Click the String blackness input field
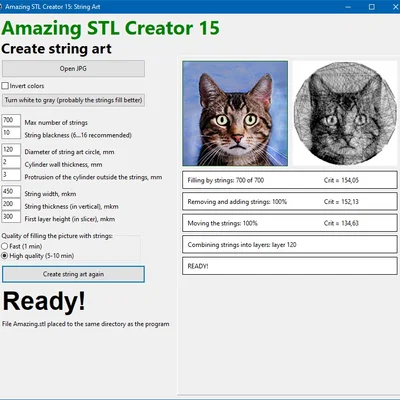Viewport: 400px width, 400px height. 11,133
